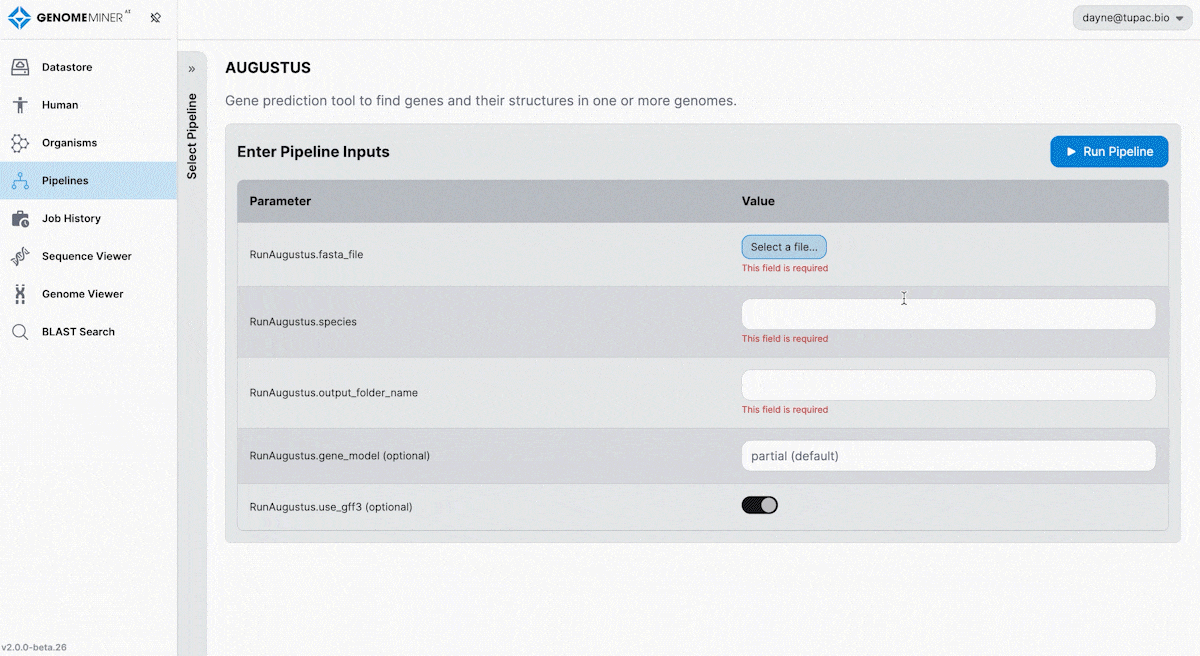Unpin sidebar using the pin icon
1200x656 pixels.
pos(155,18)
